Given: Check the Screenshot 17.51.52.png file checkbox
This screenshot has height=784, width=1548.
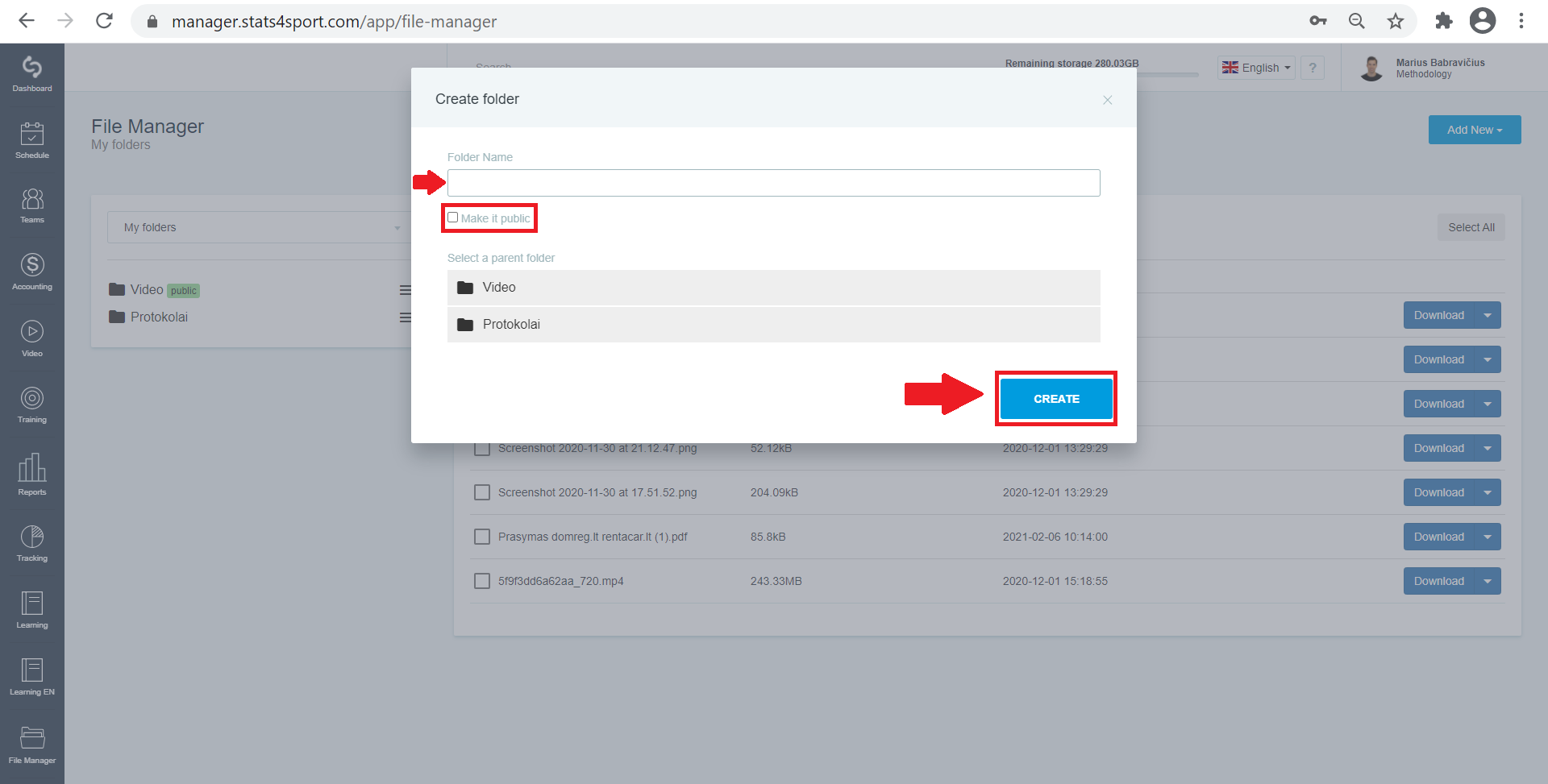Looking at the screenshot, I should point(482,492).
